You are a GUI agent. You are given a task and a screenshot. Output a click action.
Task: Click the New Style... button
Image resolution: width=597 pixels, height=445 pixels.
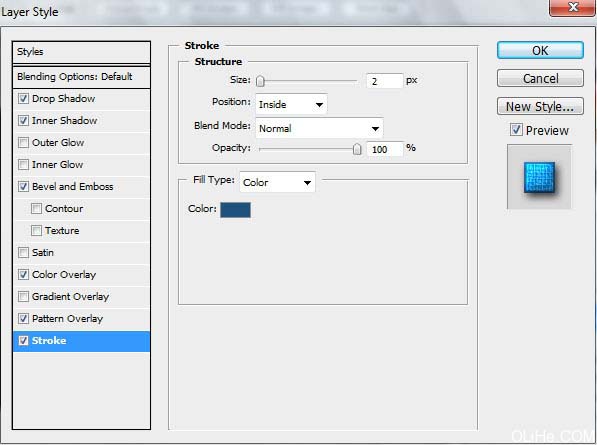pos(540,107)
